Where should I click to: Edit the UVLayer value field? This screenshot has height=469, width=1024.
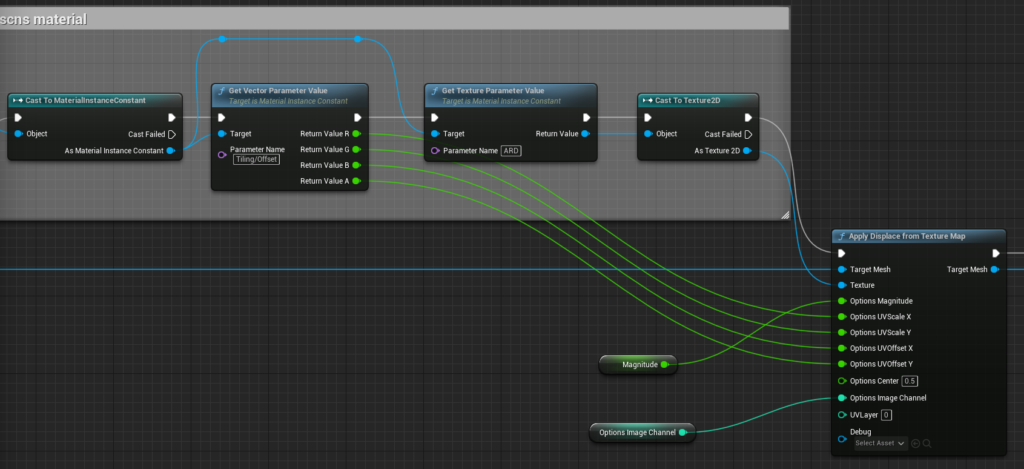click(x=886, y=415)
